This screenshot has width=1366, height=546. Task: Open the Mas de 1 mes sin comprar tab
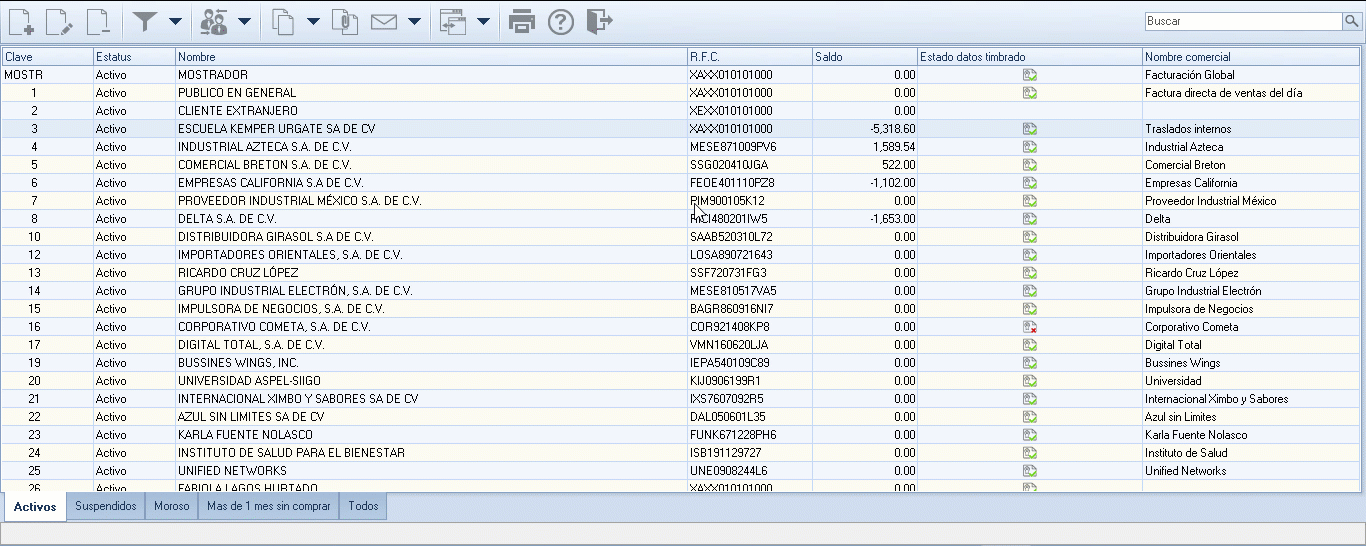click(268, 506)
